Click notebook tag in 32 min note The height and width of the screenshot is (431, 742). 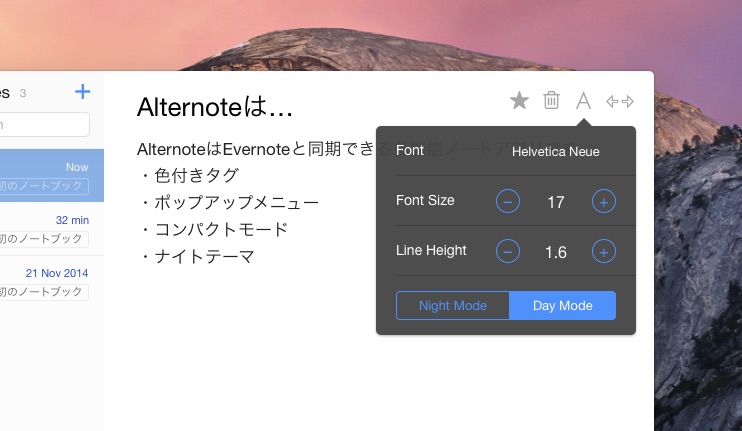pyautogui.click(x=44, y=239)
